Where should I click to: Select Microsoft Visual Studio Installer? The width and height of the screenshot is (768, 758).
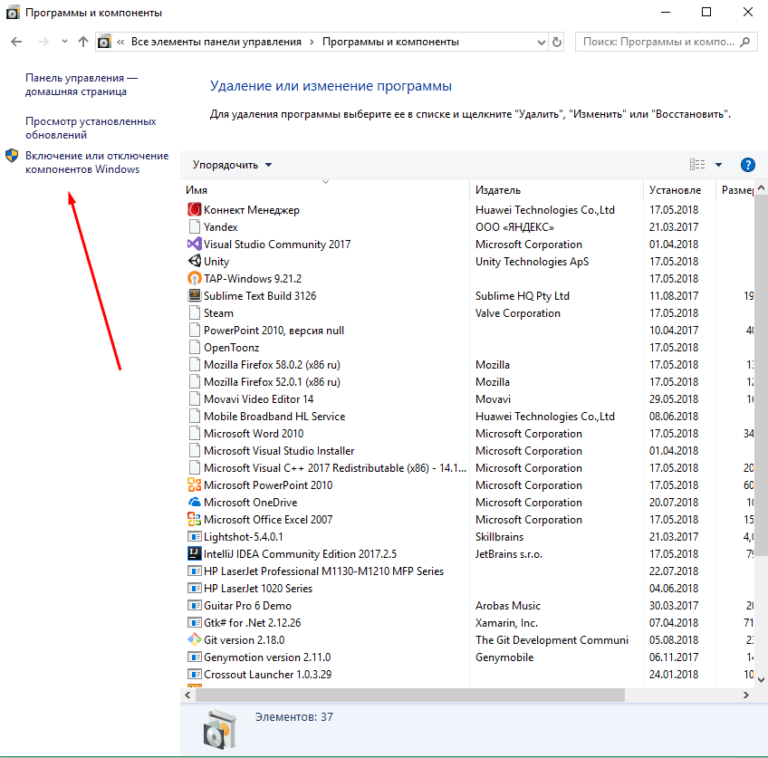click(279, 450)
